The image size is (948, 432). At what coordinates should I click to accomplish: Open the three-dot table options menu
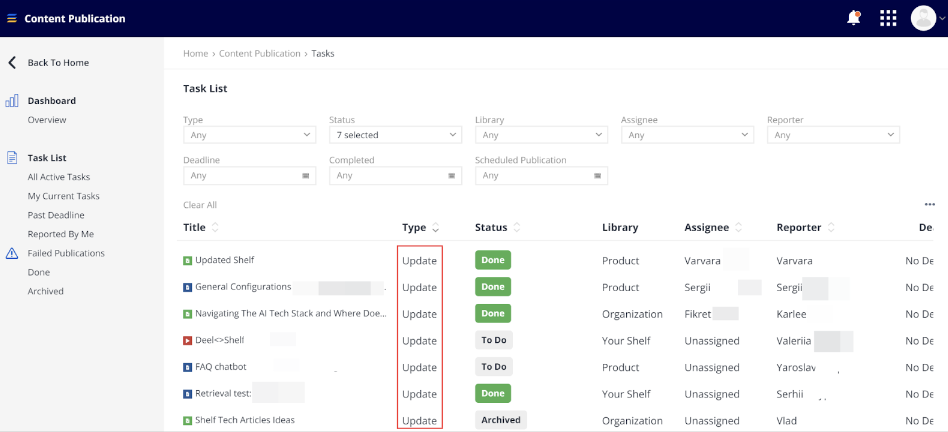coord(930,205)
